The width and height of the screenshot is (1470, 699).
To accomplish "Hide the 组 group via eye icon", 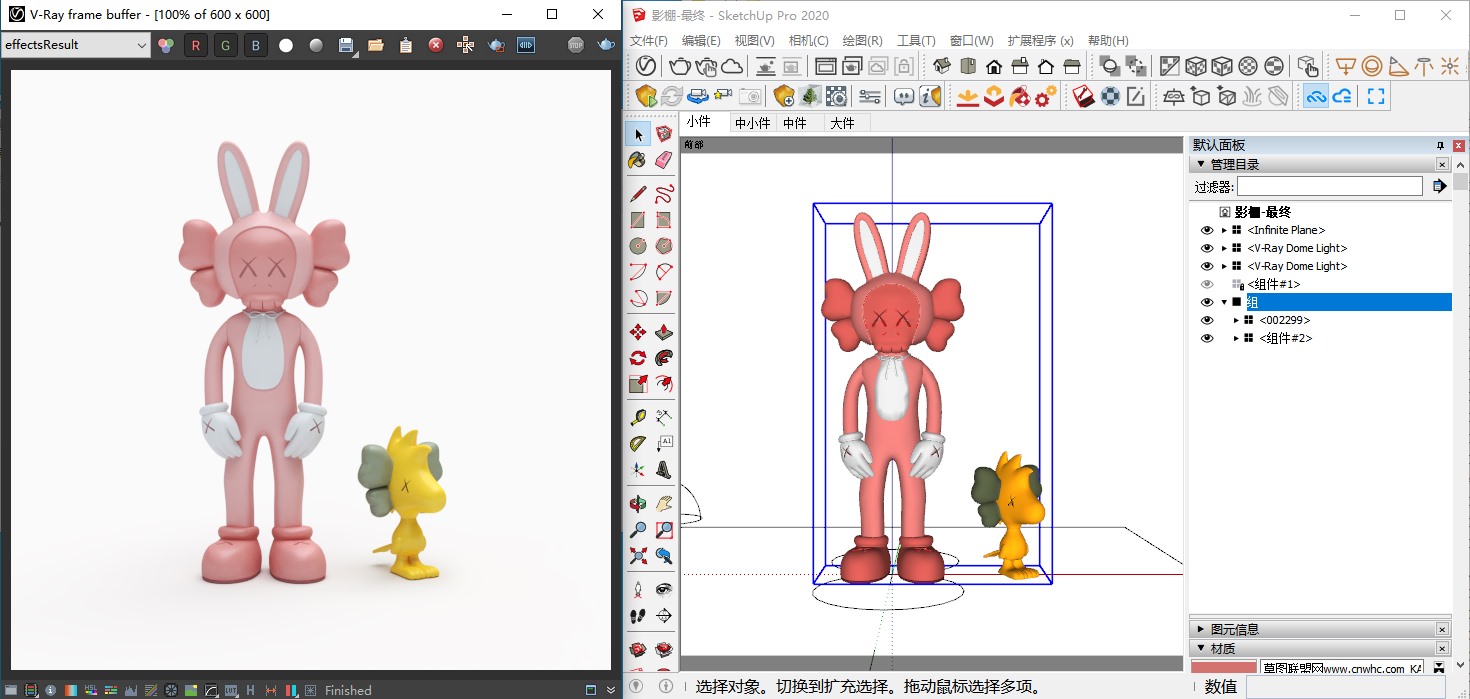I will [x=1206, y=302].
